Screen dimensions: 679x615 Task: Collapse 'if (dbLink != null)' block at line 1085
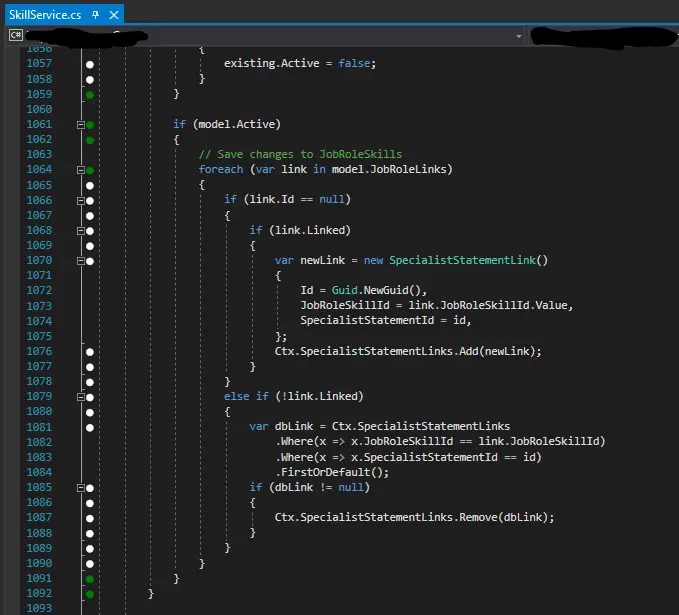[x=81, y=488]
